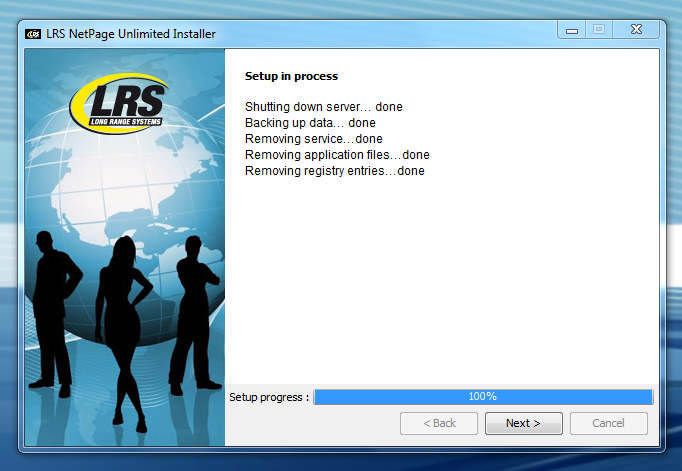Click the 100% setup progress bar

[x=483, y=397]
